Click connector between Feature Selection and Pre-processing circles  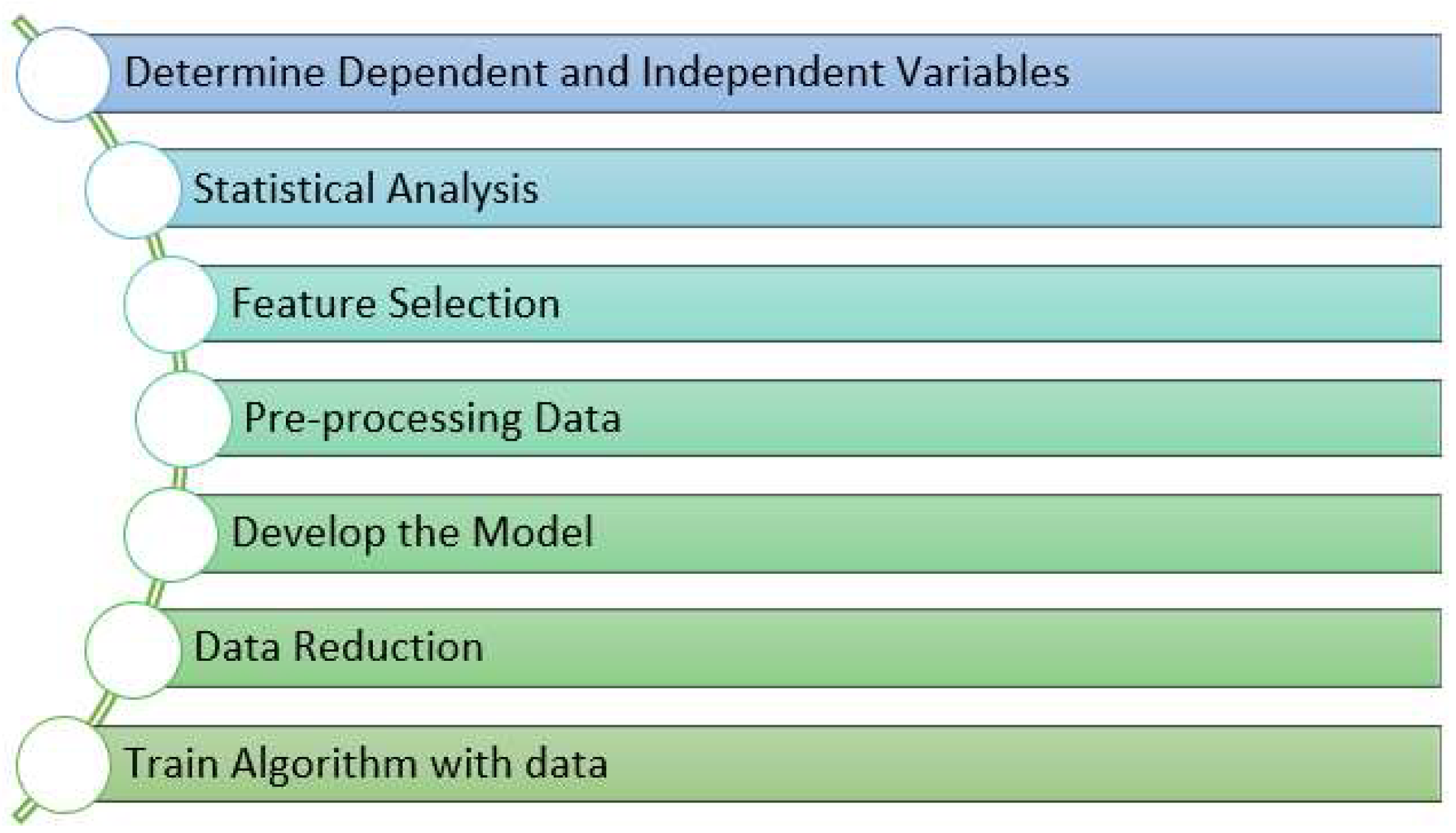(180, 361)
